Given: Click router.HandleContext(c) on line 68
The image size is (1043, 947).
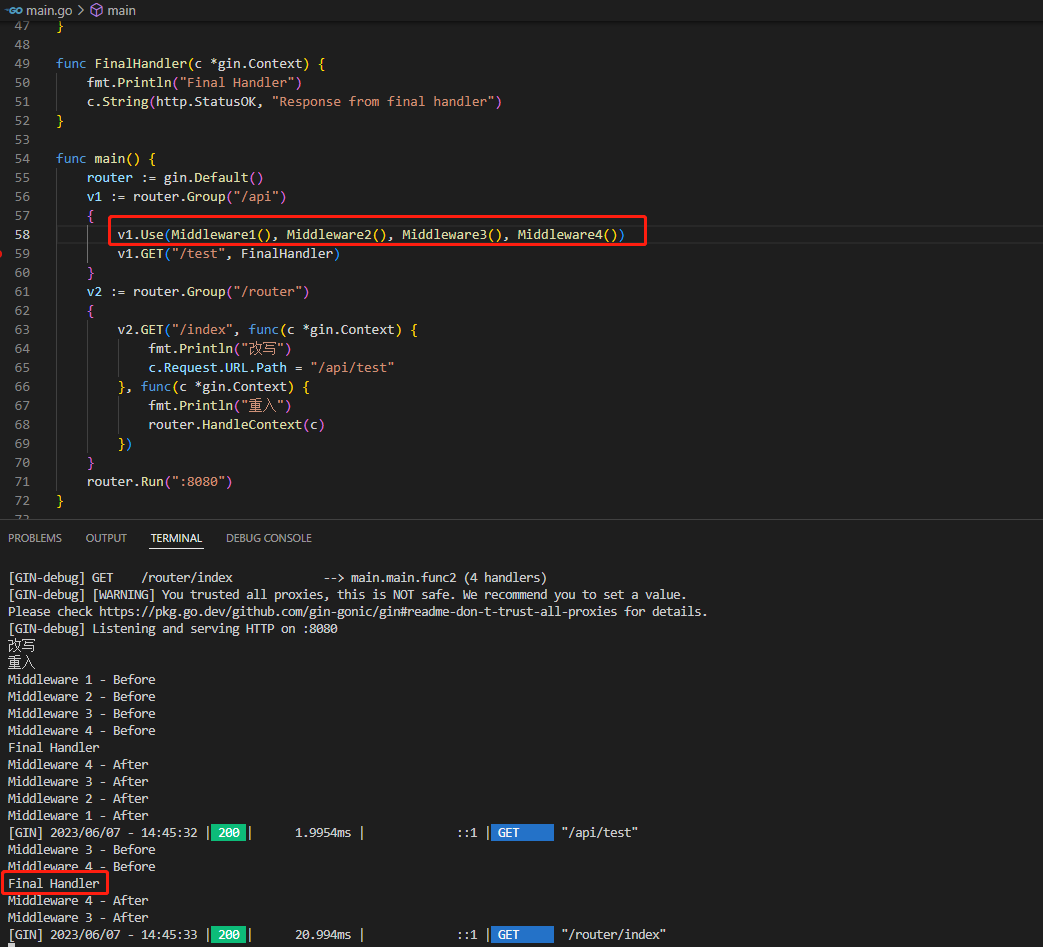Looking at the screenshot, I should tap(236, 424).
